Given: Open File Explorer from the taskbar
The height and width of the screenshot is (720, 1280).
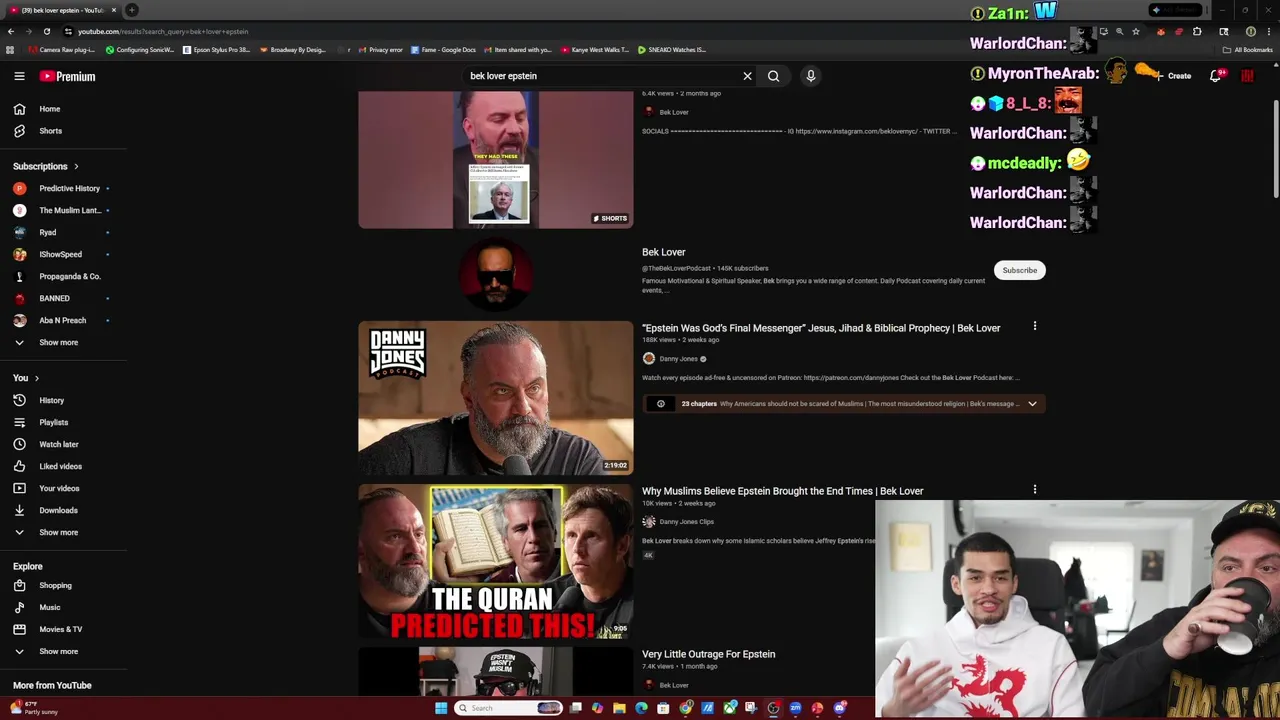Looking at the screenshot, I should [x=619, y=708].
